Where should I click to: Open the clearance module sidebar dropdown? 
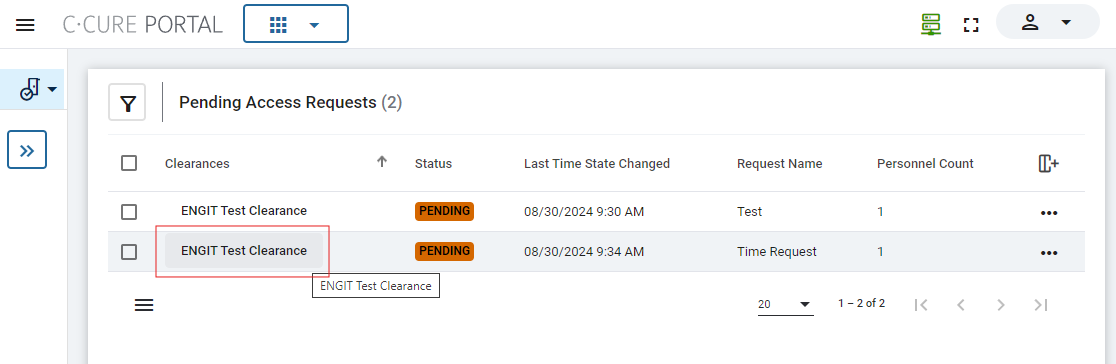pos(38,90)
